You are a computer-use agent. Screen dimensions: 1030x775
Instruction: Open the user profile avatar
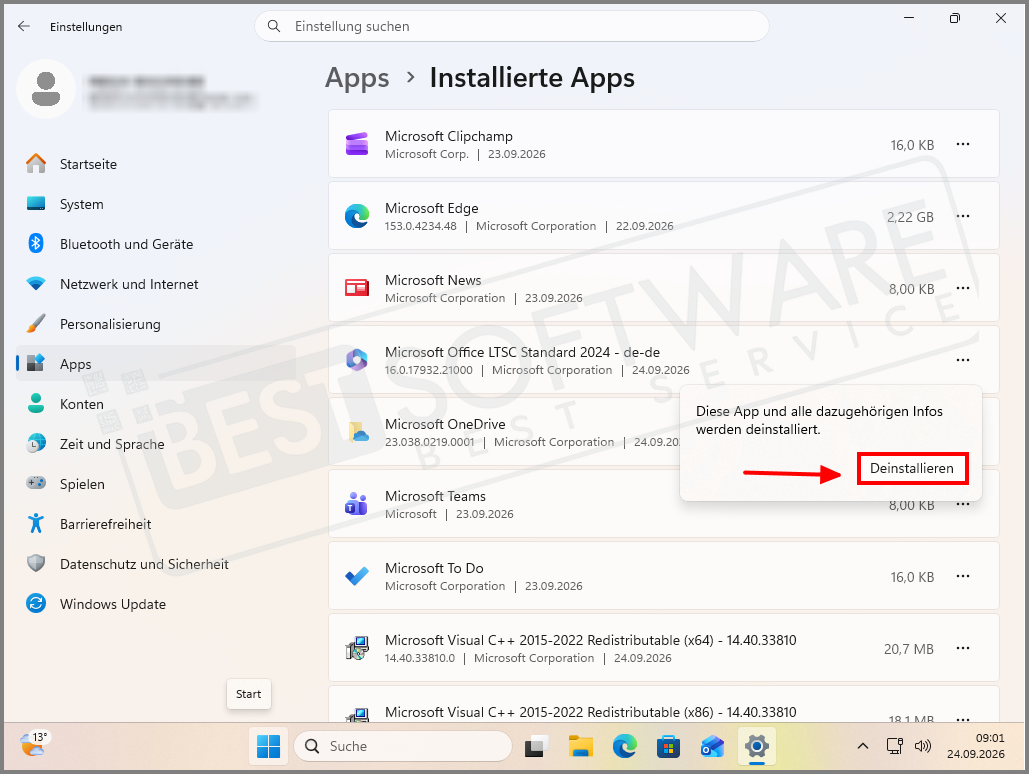46,89
